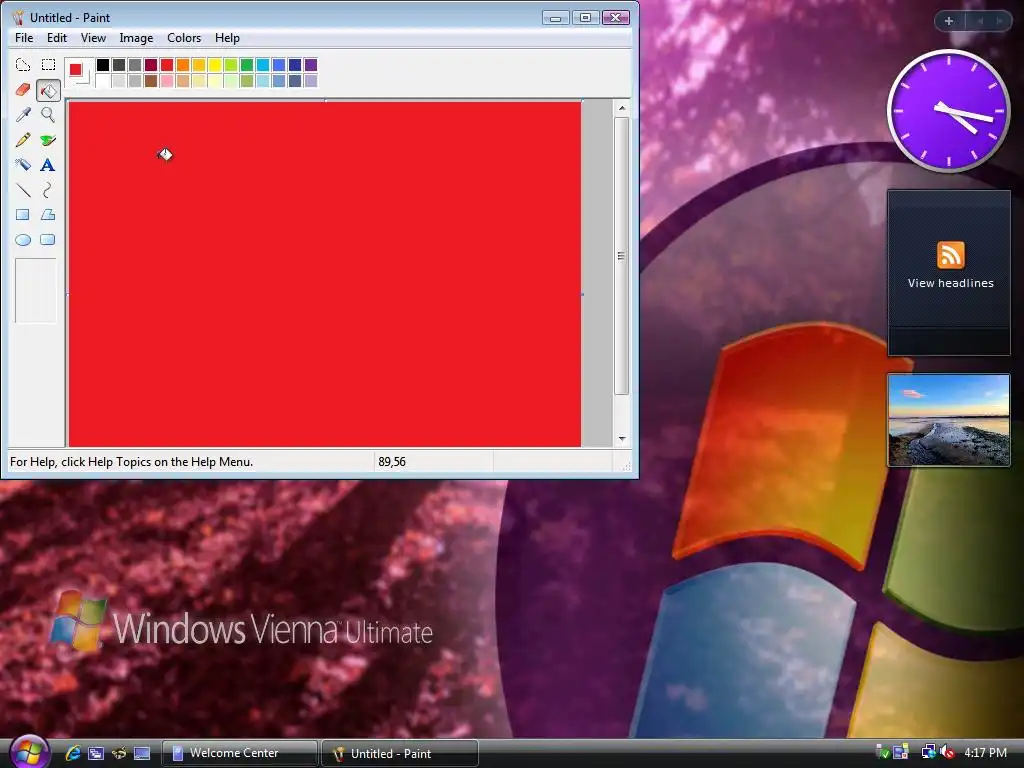Click View headlines in the feed gadget
This screenshot has height=768, width=1024.
click(950, 283)
